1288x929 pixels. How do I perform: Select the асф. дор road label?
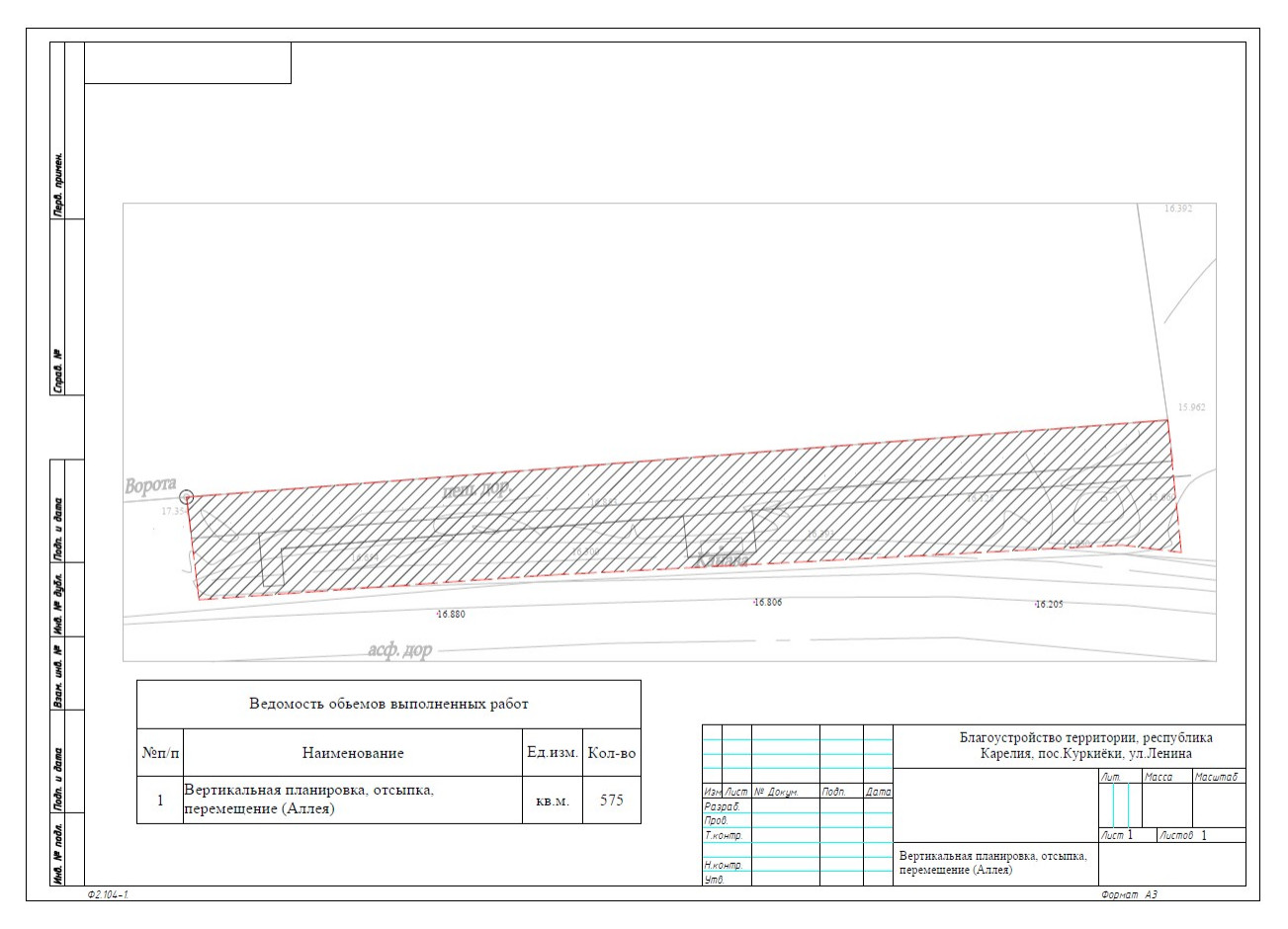400,650
